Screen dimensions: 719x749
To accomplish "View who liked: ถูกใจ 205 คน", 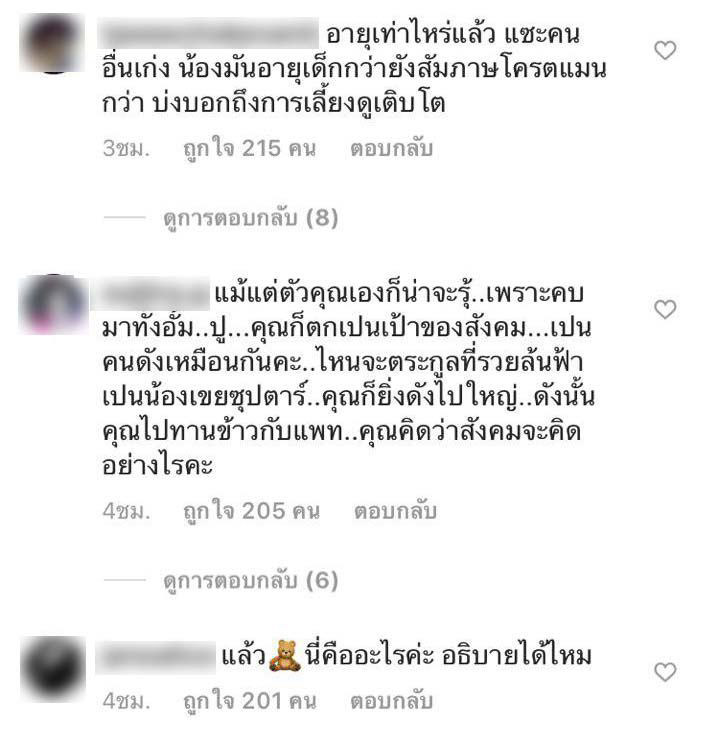I will (x=252, y=511).
